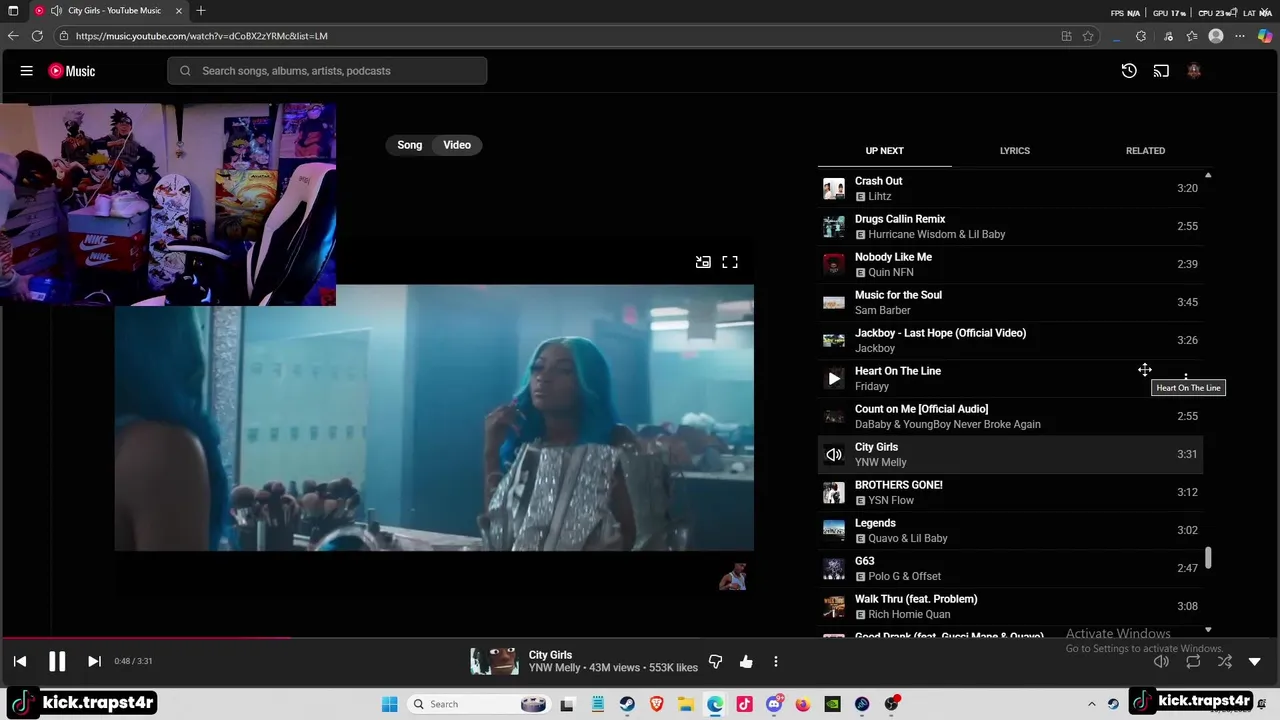Go to YouTube Music home logo
Image resolution: width=1280 pixels, height=720 pixels.
click(72, 71)
